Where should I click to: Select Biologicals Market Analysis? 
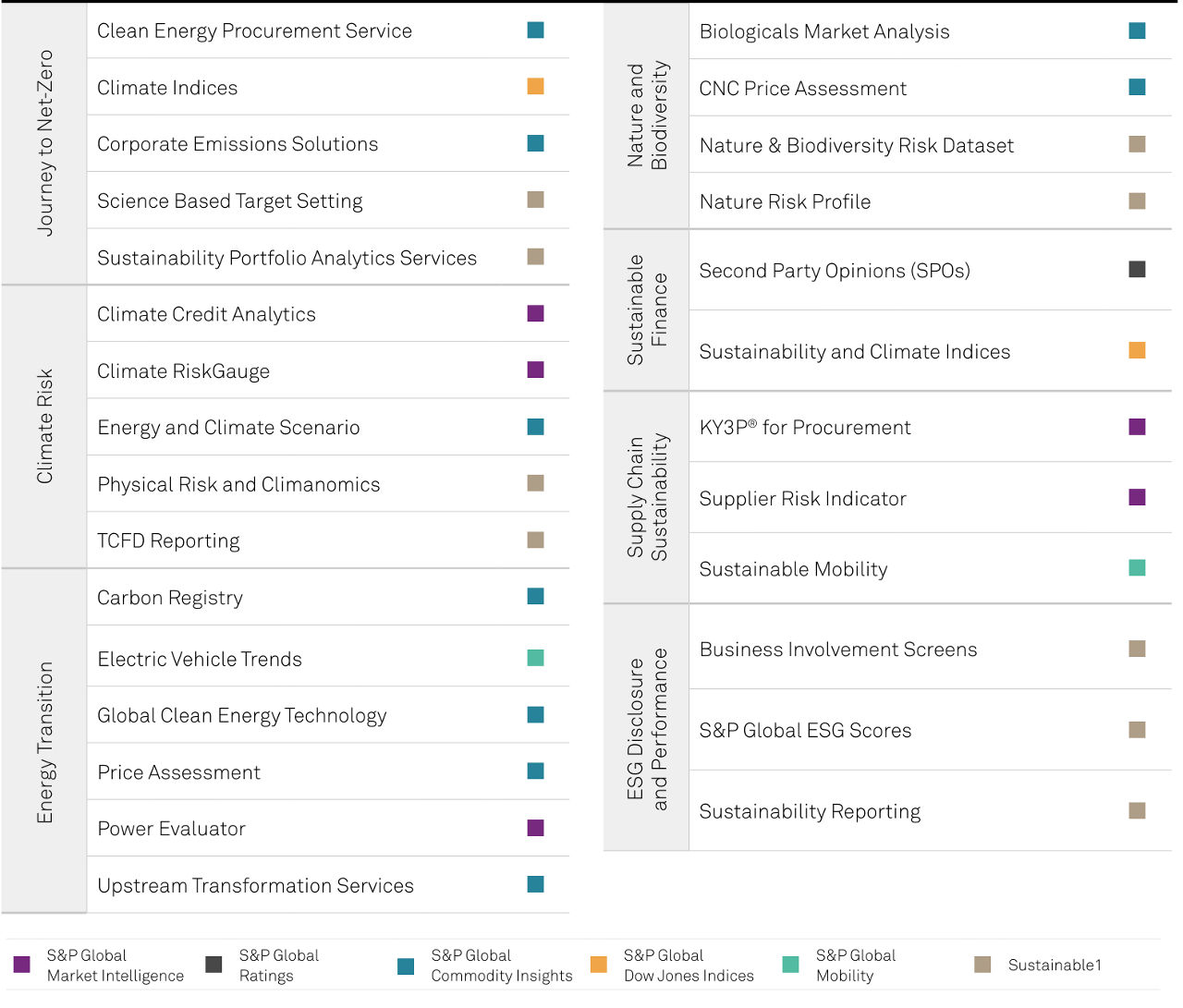click(824, 31)
